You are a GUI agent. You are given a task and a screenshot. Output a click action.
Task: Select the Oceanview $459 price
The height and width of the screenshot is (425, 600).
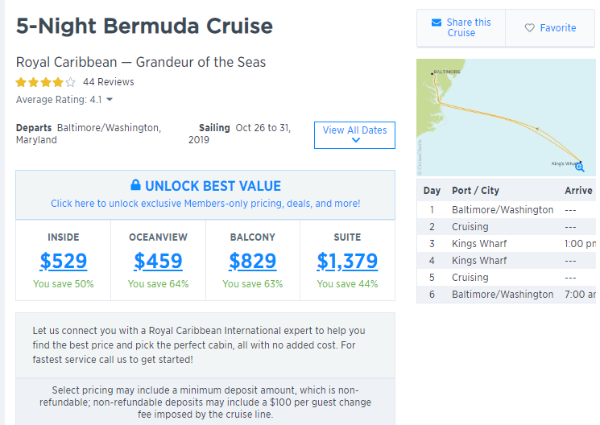coord(158,261)
